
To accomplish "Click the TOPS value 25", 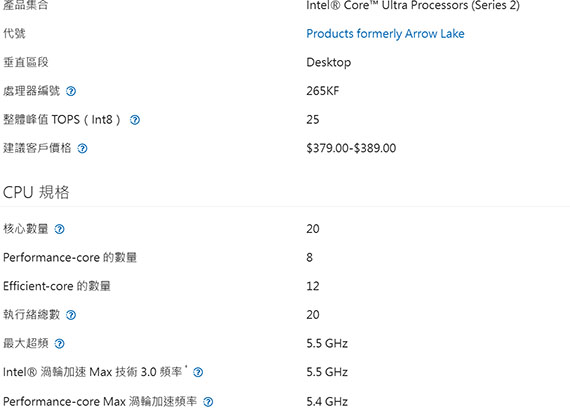I will [x=313, y=120].
